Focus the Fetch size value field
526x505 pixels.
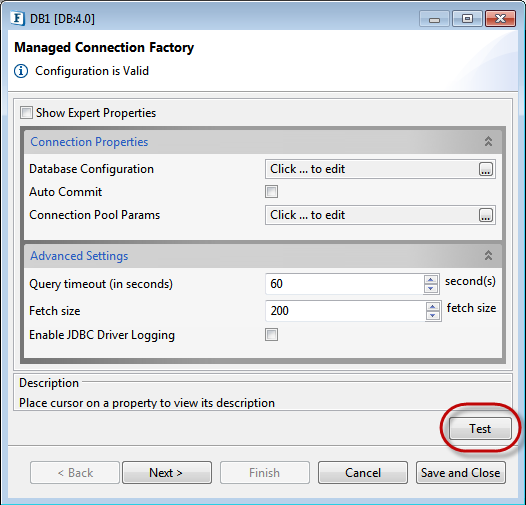pyautogui.click(x=345, y=311)
